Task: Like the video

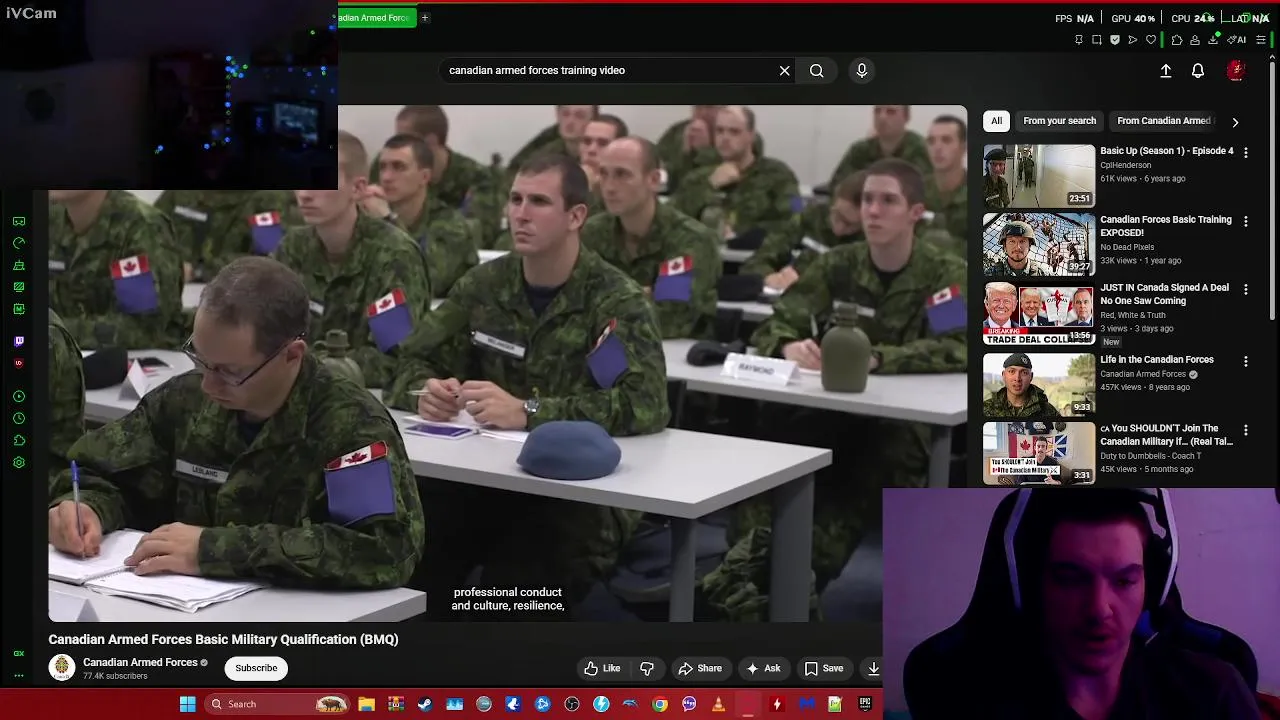Action: click(603, 668)
